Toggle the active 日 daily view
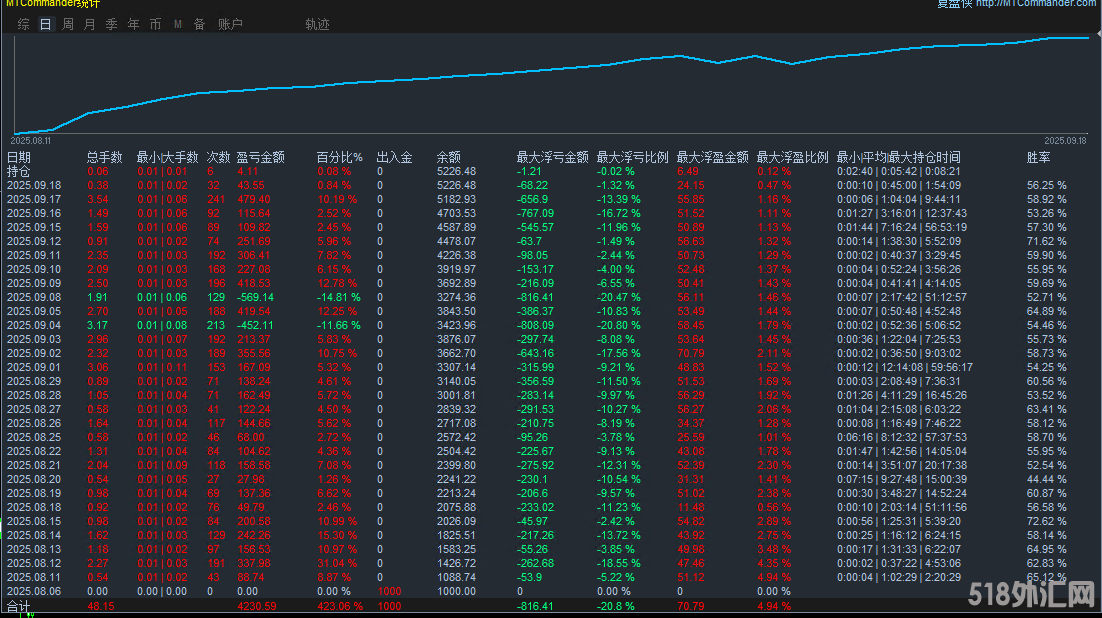Viewport: 1102px width, 618px height. point(44,23)
